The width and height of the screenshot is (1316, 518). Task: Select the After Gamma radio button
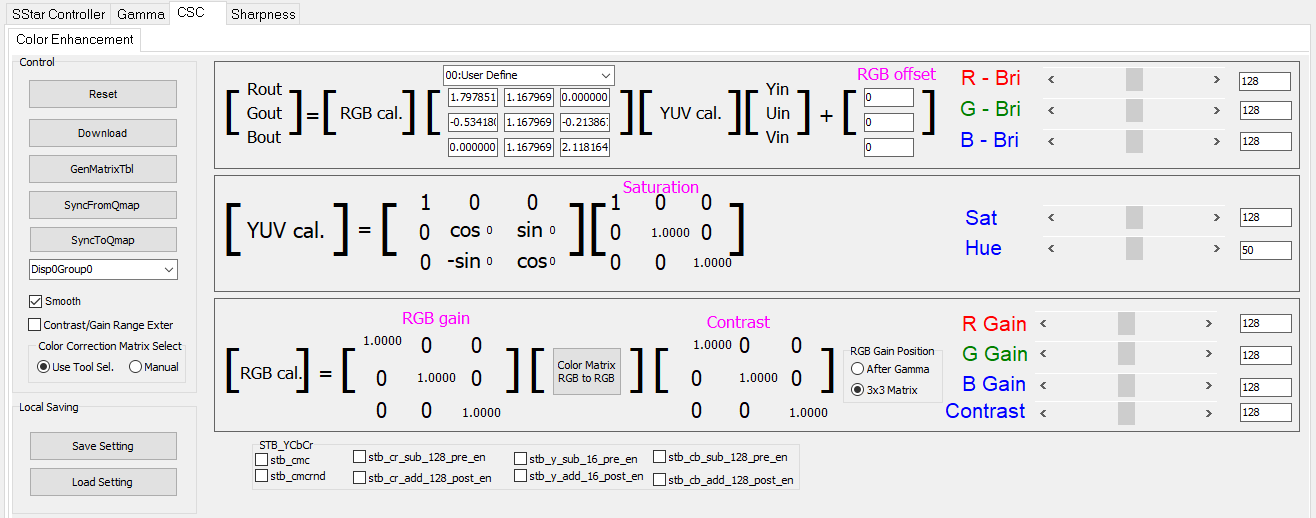[857, 369]
